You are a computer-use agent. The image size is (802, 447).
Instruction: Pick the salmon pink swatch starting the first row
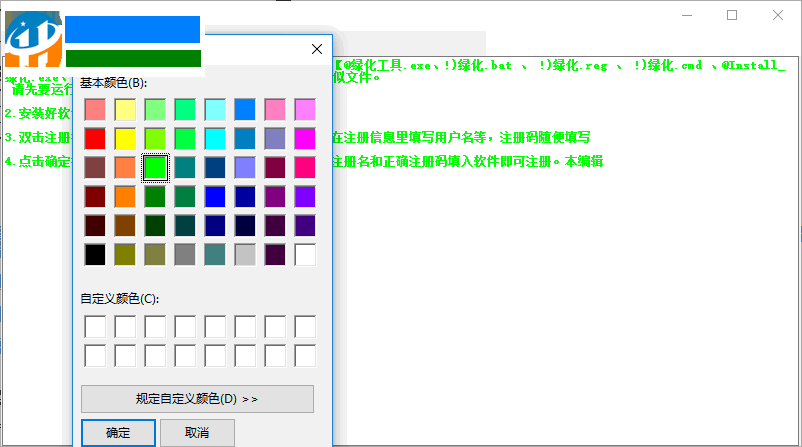(95, 110)
